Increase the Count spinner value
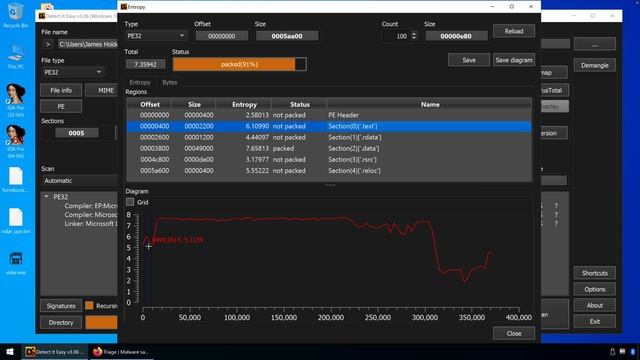 [414, 34]
